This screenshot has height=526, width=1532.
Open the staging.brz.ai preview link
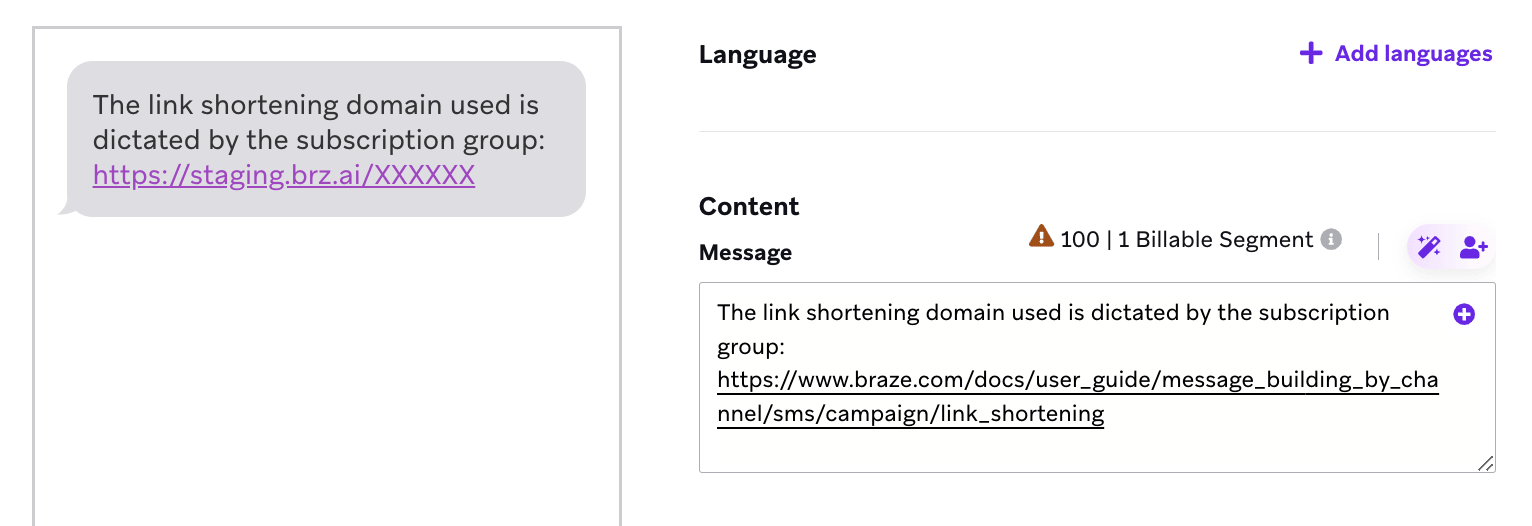coord(283,176)
